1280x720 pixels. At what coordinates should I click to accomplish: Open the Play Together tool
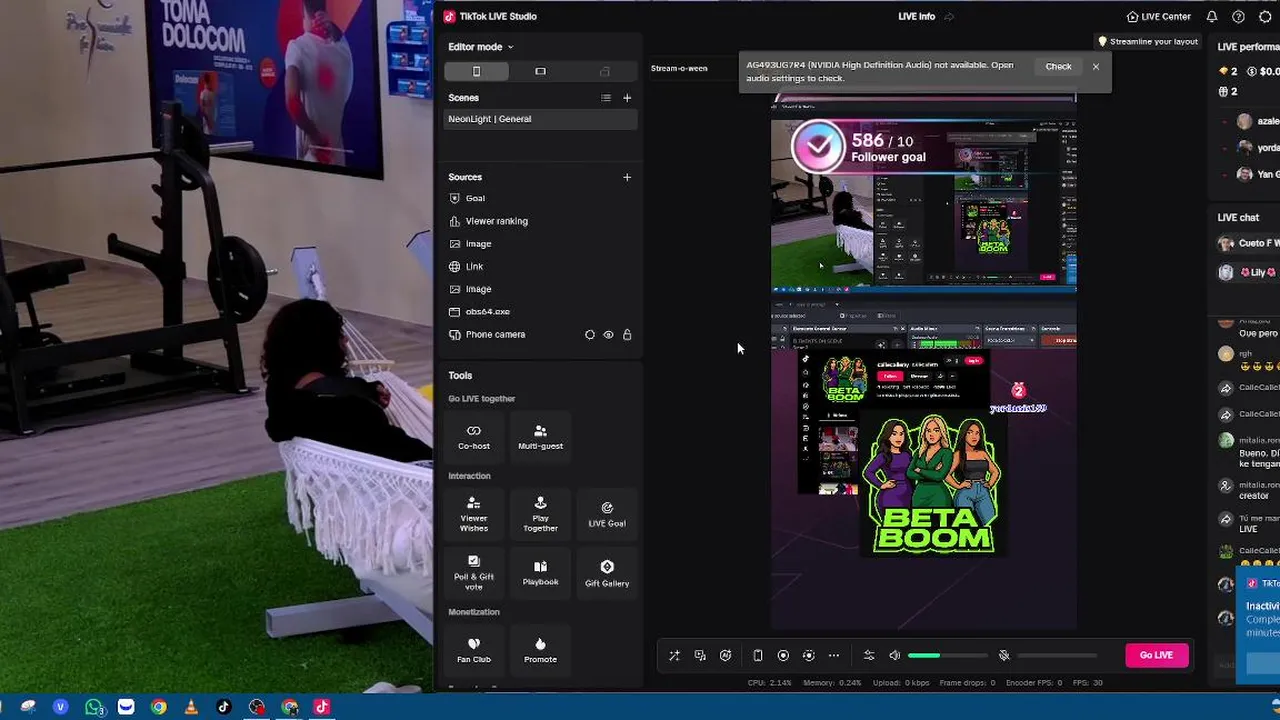tap(540, 514)
